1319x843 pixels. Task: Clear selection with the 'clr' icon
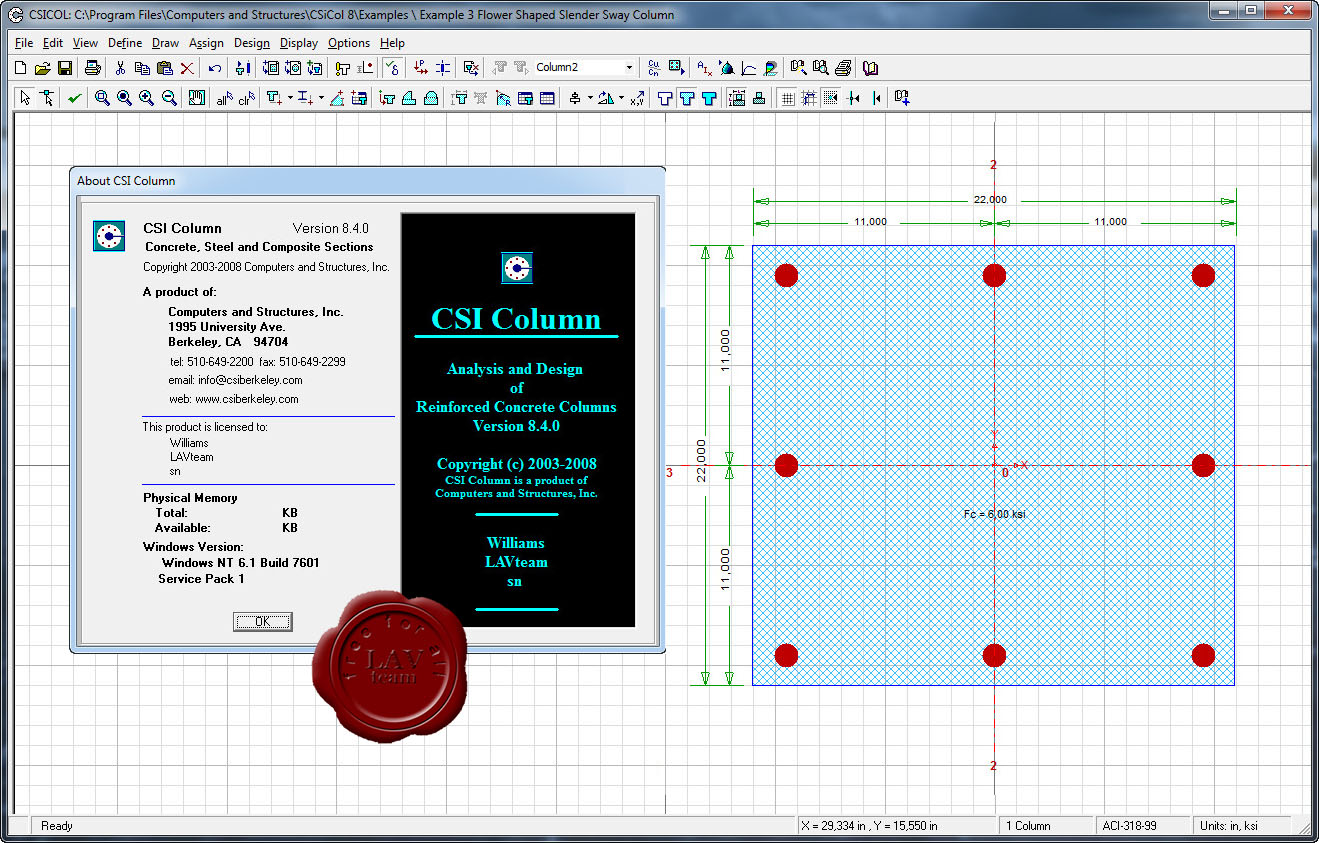pyautogui.click(x=246, y=98)
